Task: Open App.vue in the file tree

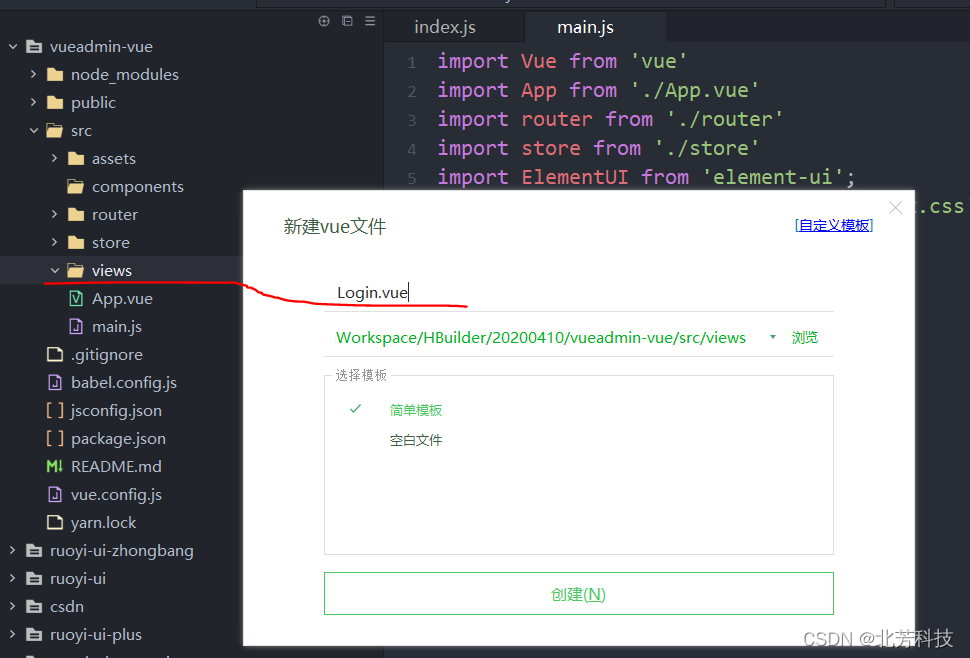Action: click(x=122, y=299)
